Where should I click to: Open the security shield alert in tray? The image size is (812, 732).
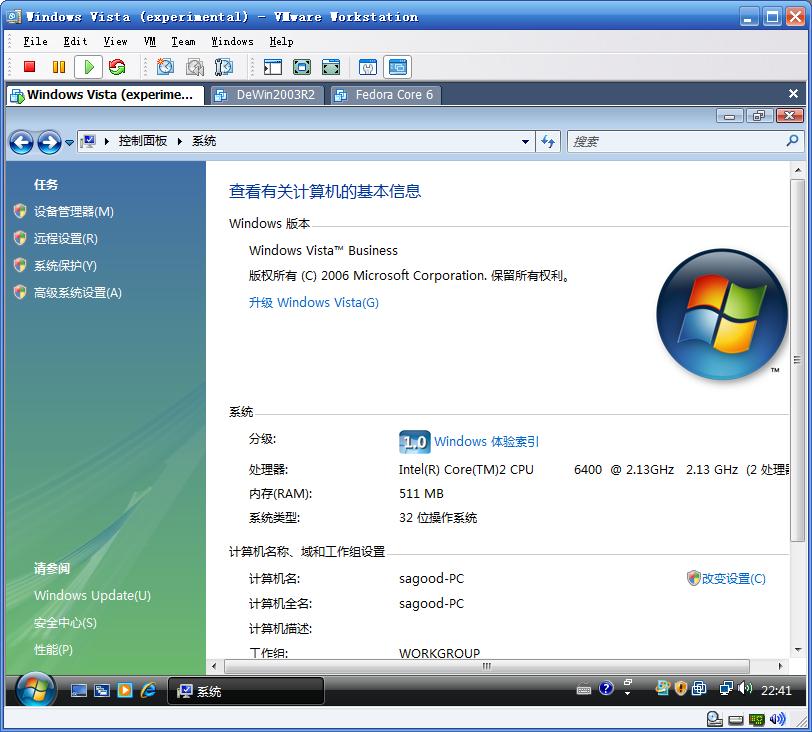[681, 688]
